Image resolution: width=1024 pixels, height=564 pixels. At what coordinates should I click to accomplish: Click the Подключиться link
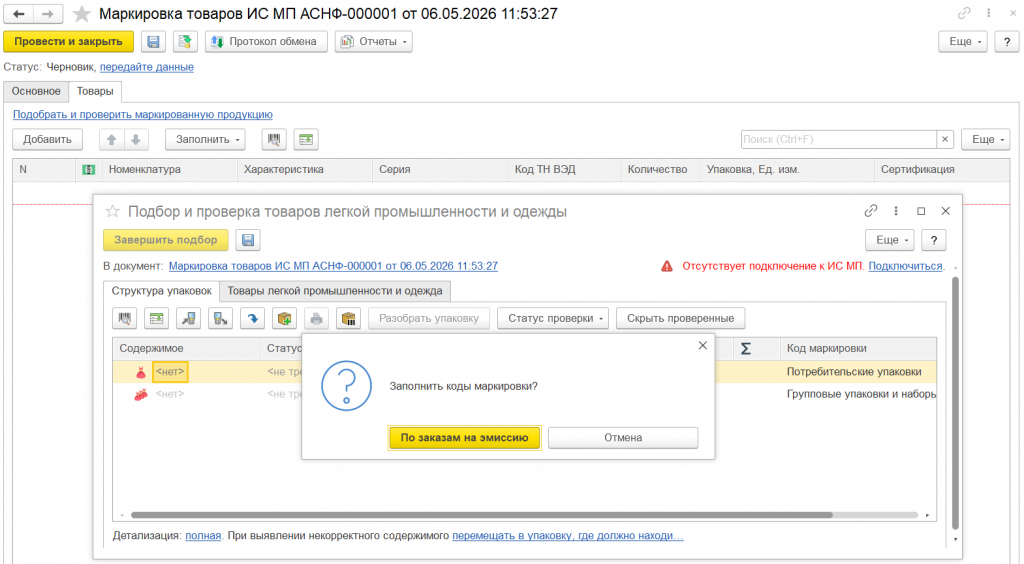tap(905, 266)
